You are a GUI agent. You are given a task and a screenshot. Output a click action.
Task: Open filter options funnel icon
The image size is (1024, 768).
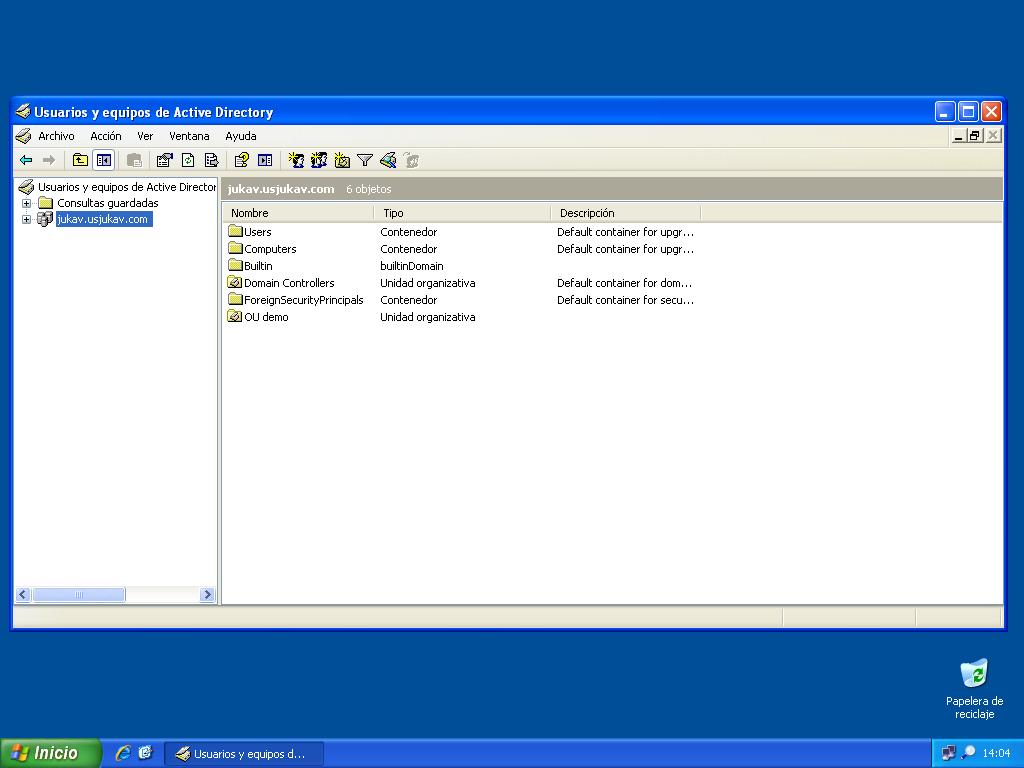click(365, 160)
